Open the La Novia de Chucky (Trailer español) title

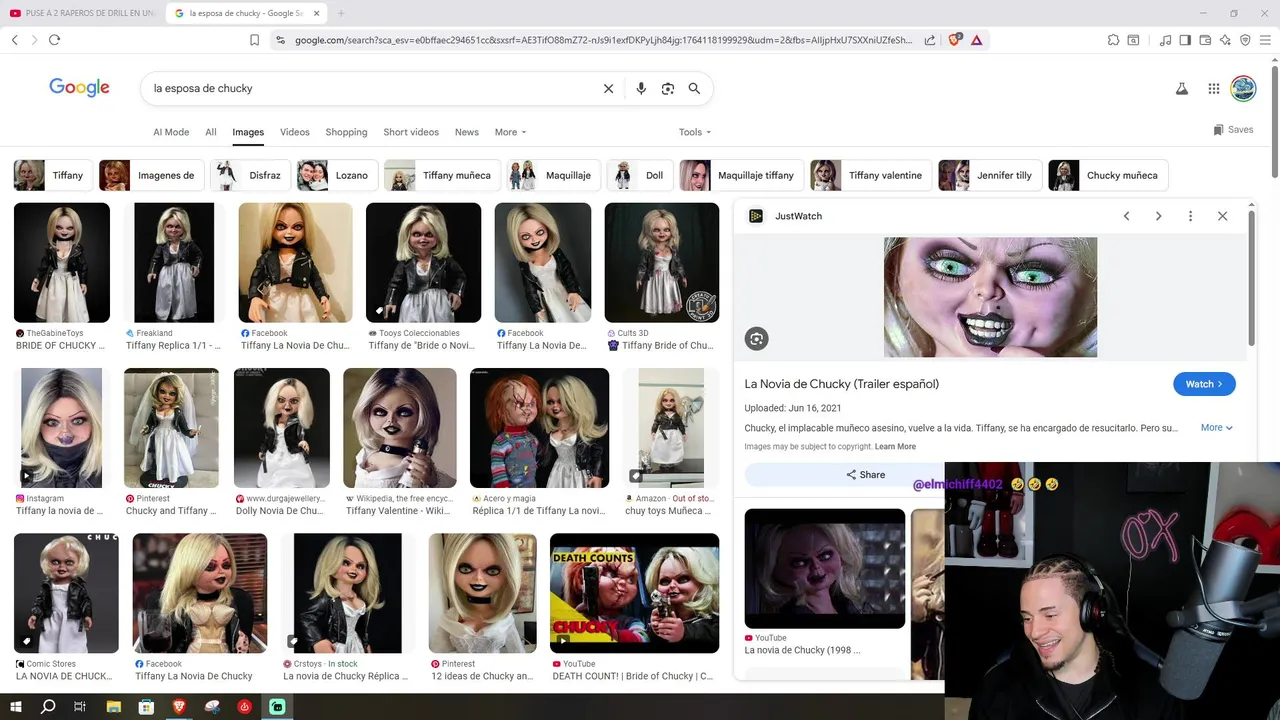click(x=842, y=384)
